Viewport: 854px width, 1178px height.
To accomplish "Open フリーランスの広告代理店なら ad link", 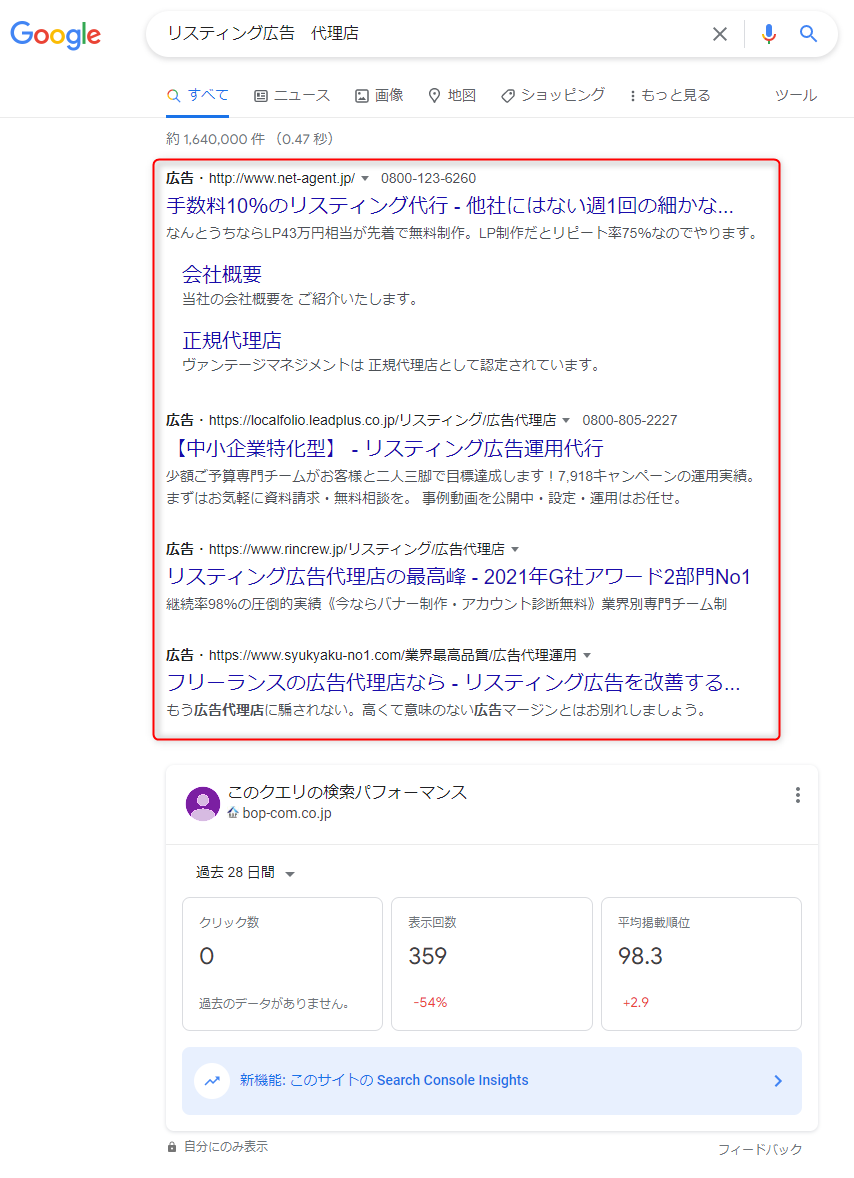I will tap(453, 682).
